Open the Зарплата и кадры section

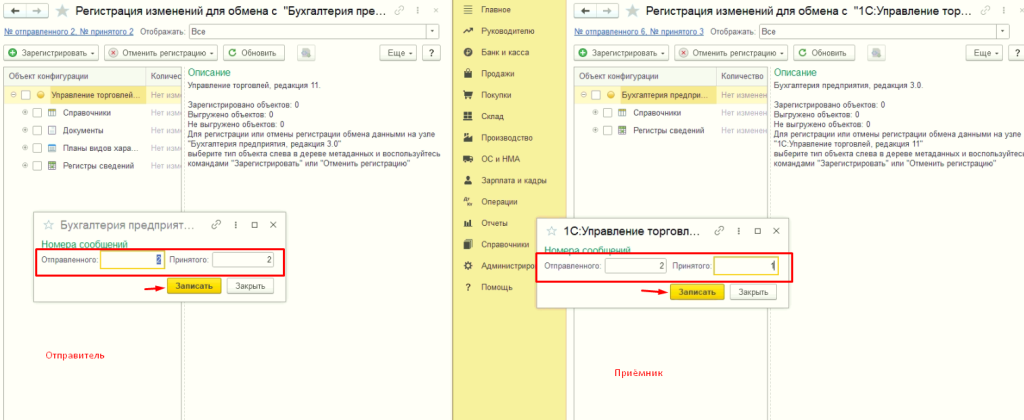(x=513, y=180)
